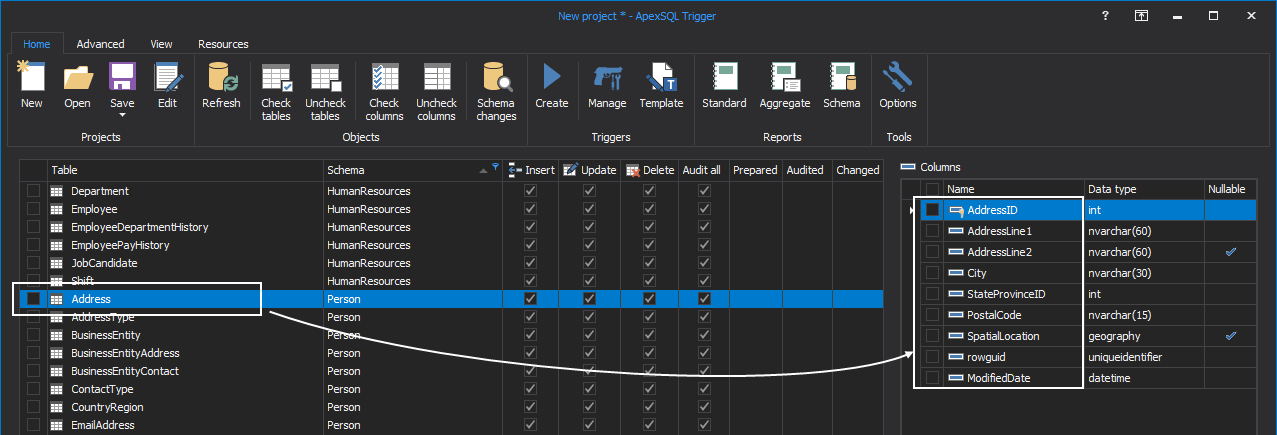The width and height of the screenshot is (1277, 435).
Task: Click the Name header in Columns panel
Action: click(1014, 189)
